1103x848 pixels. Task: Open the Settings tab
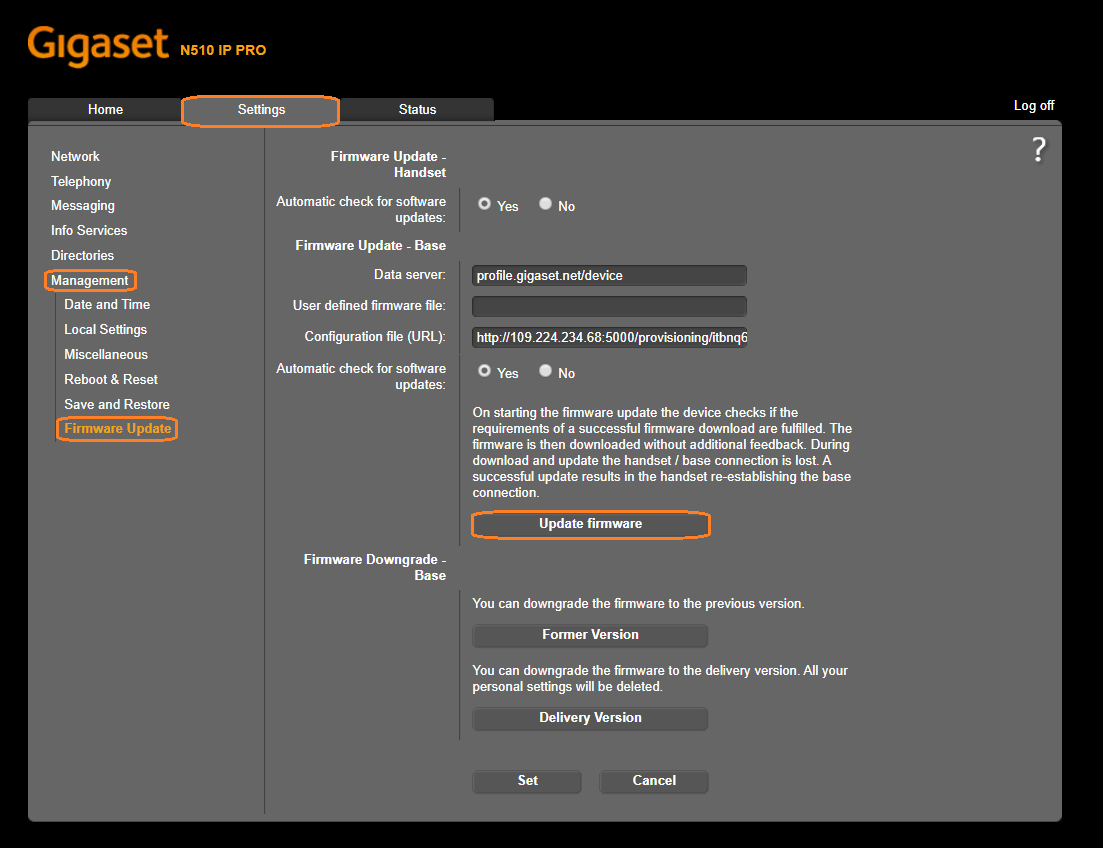[x=260, y=110]
